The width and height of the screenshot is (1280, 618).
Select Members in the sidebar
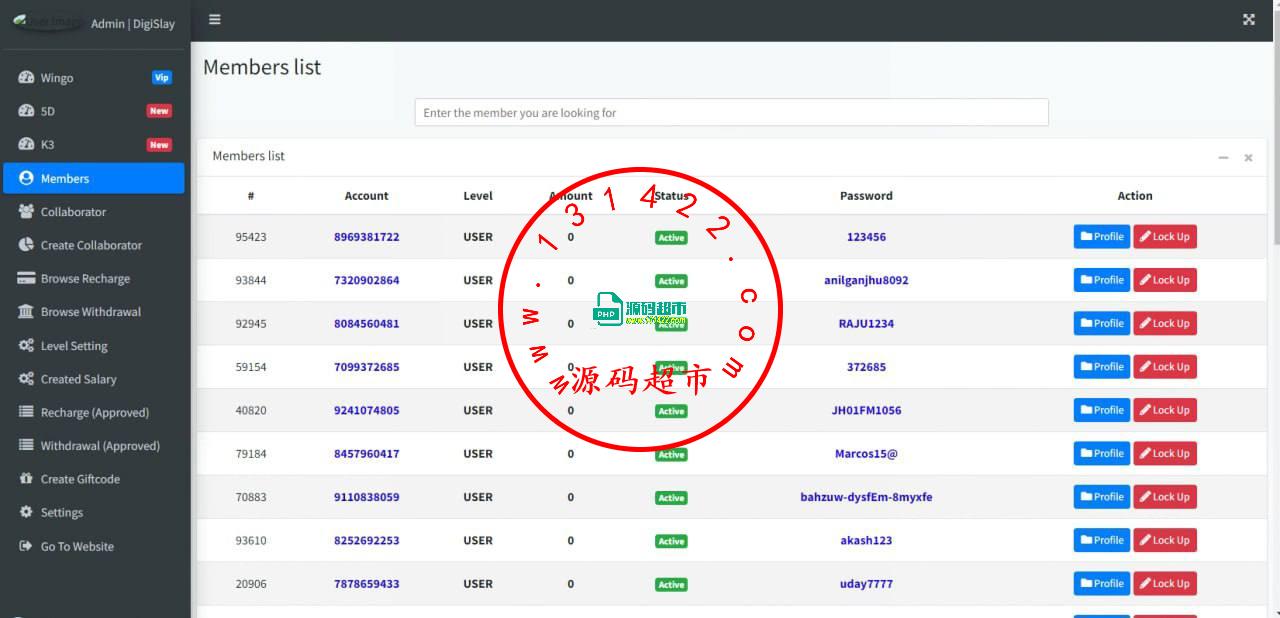pos(95,178)
